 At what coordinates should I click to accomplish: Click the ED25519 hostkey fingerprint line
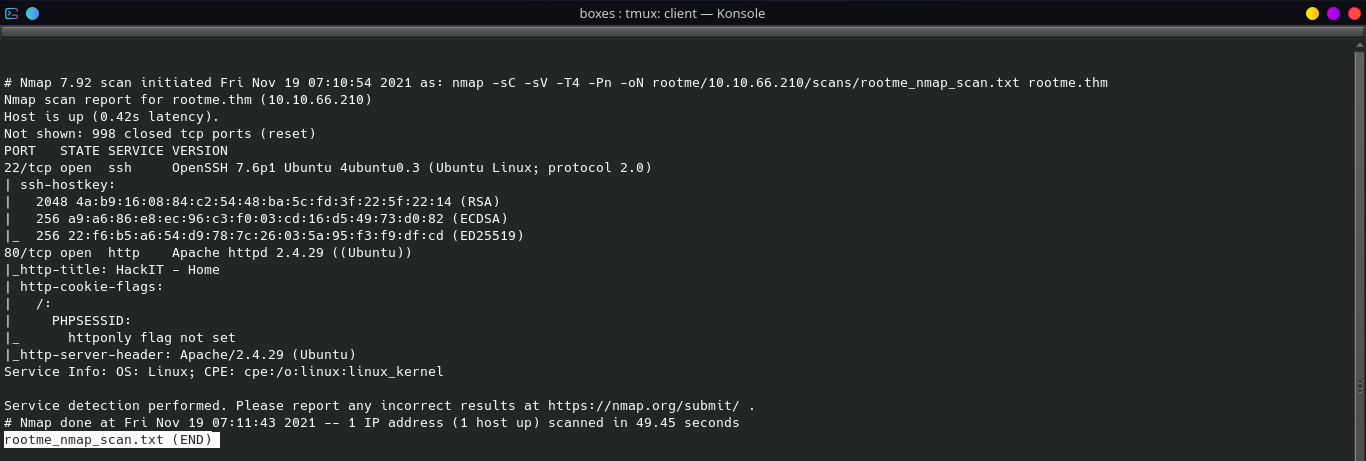pos(264,236)
